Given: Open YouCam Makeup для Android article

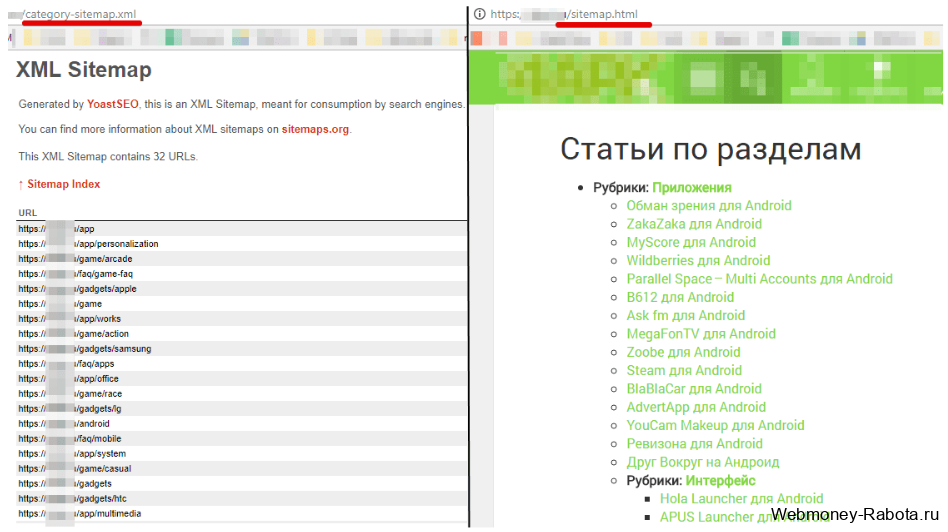Looking at the screenshot, I should point(715,426).
